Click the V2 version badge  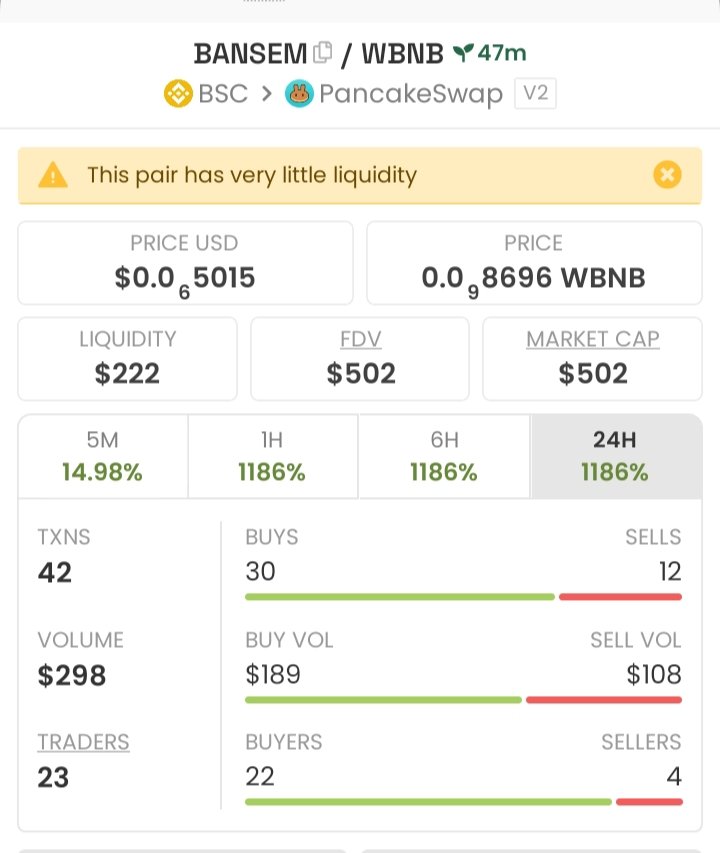[x=535, y=93]
